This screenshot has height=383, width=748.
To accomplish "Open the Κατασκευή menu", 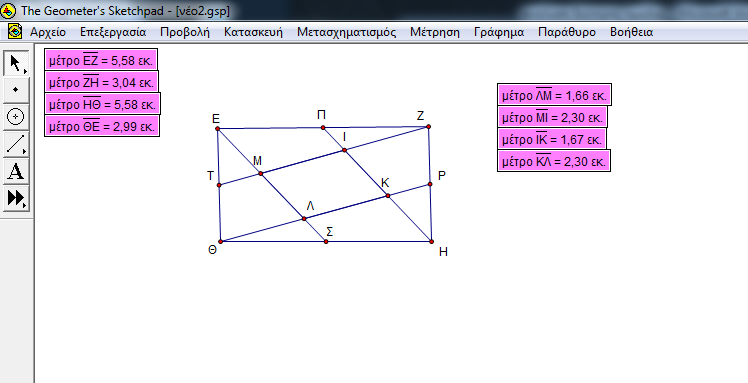I will coord(253,32).
